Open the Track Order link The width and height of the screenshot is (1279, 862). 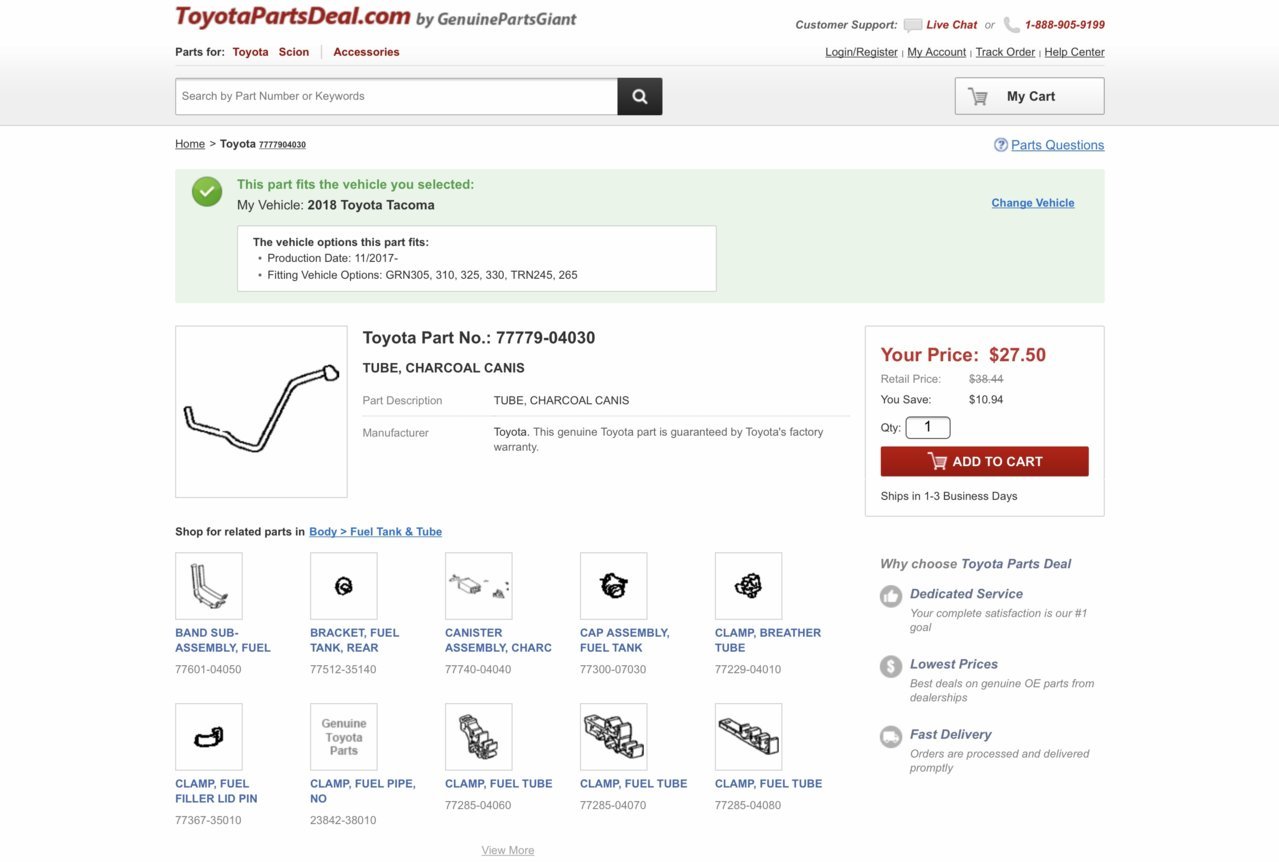click(1005, 52)
